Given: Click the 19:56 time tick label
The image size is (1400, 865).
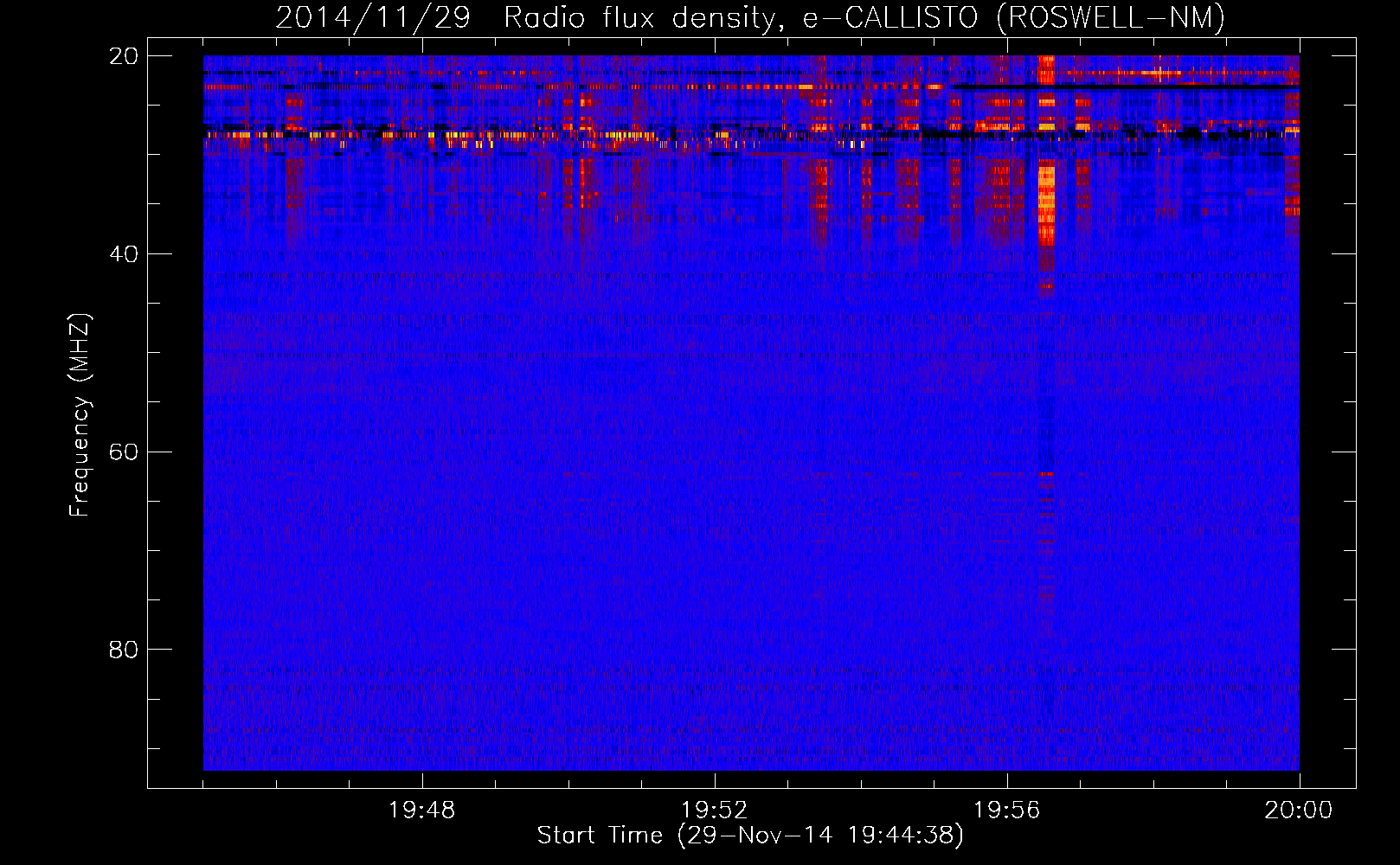Looking at the screenshot, I should 1006,811.
